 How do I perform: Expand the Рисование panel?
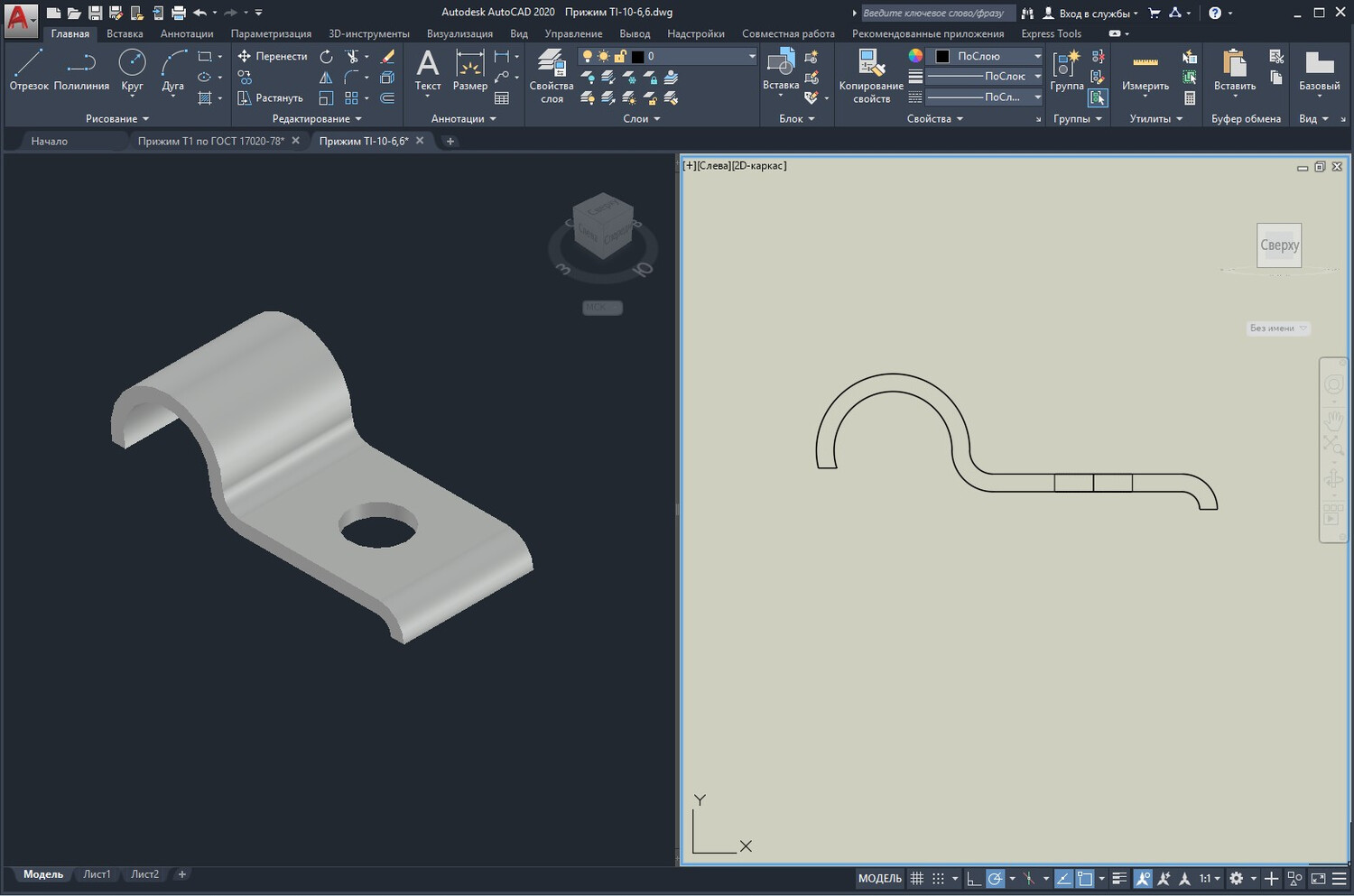[x=117, y=118]
